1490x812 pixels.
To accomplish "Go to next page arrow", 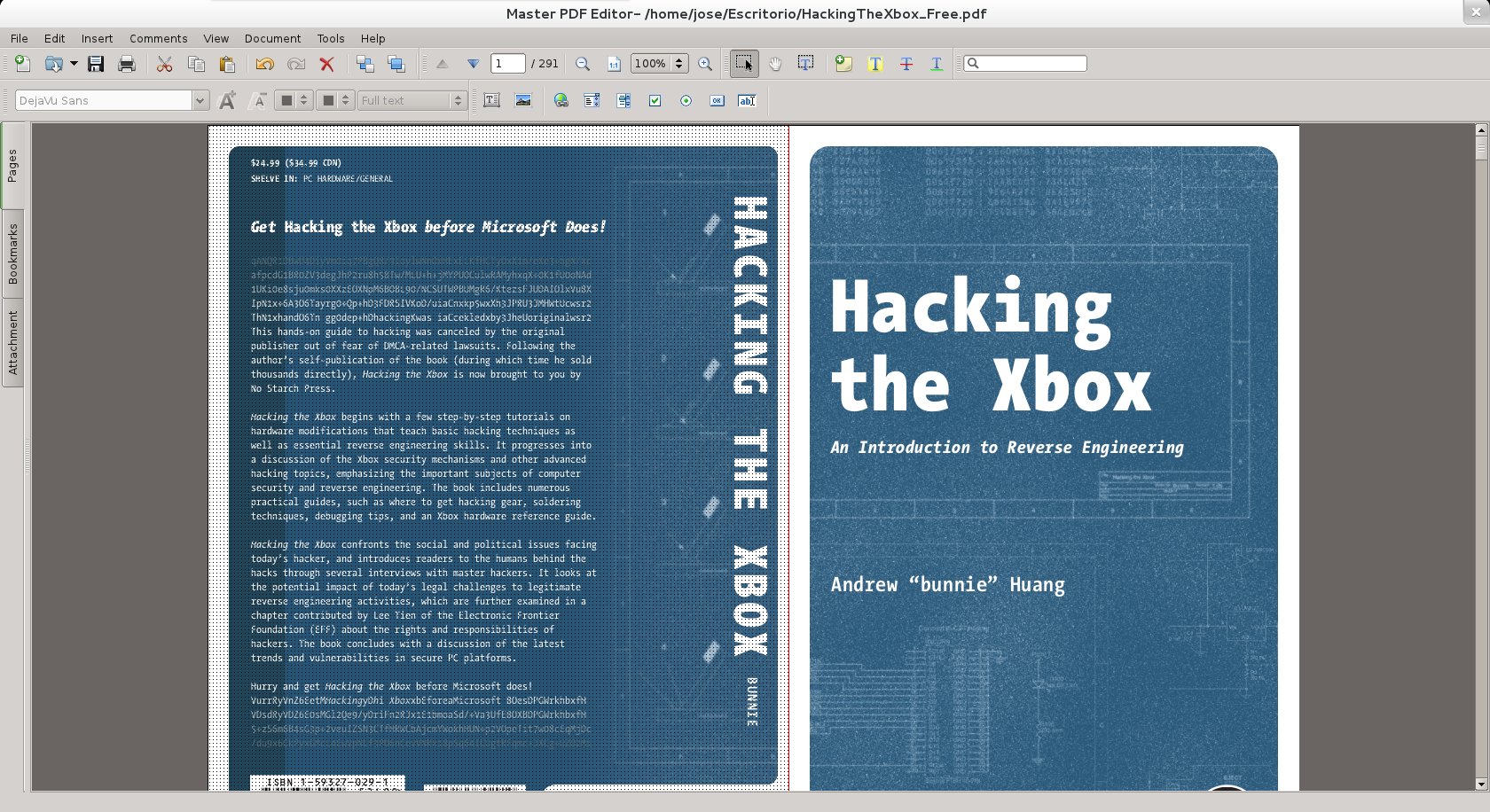I will tap(473, 64).
